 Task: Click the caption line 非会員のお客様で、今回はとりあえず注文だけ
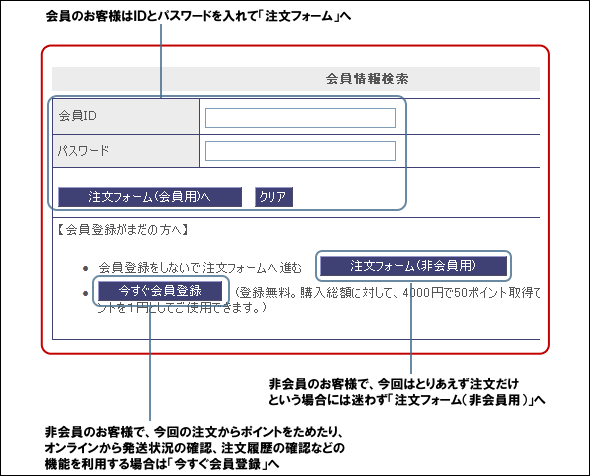[x=394, y=384]
